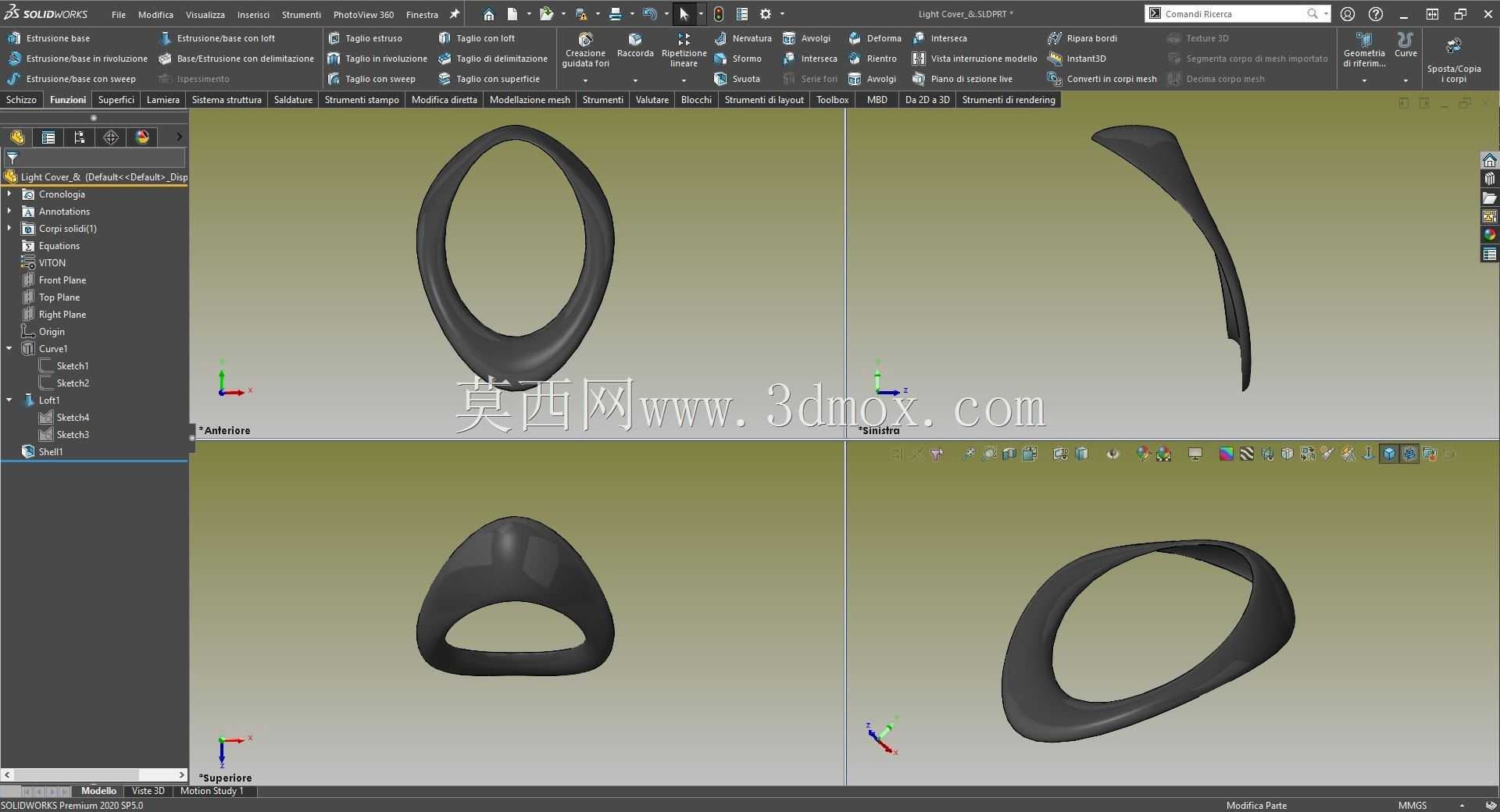Open dropdown arrow under Geometria di riferimento
1500x812 pixels.
[x=1364, y=80]
